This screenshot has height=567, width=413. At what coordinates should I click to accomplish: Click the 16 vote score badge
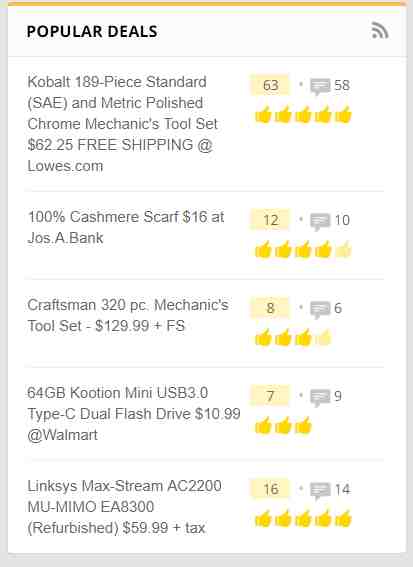(x=270, y=489)
